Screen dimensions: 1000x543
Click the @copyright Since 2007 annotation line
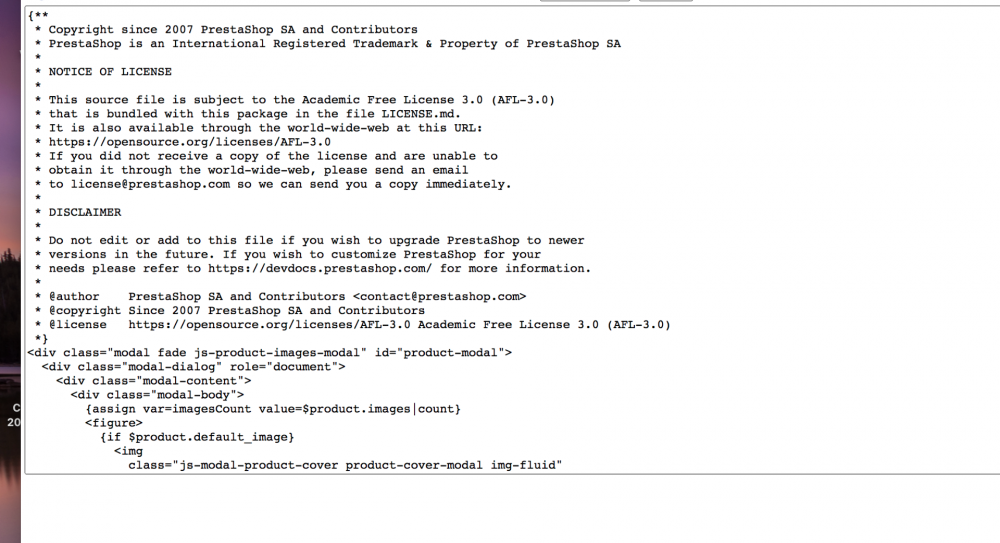tap(230, 311)
